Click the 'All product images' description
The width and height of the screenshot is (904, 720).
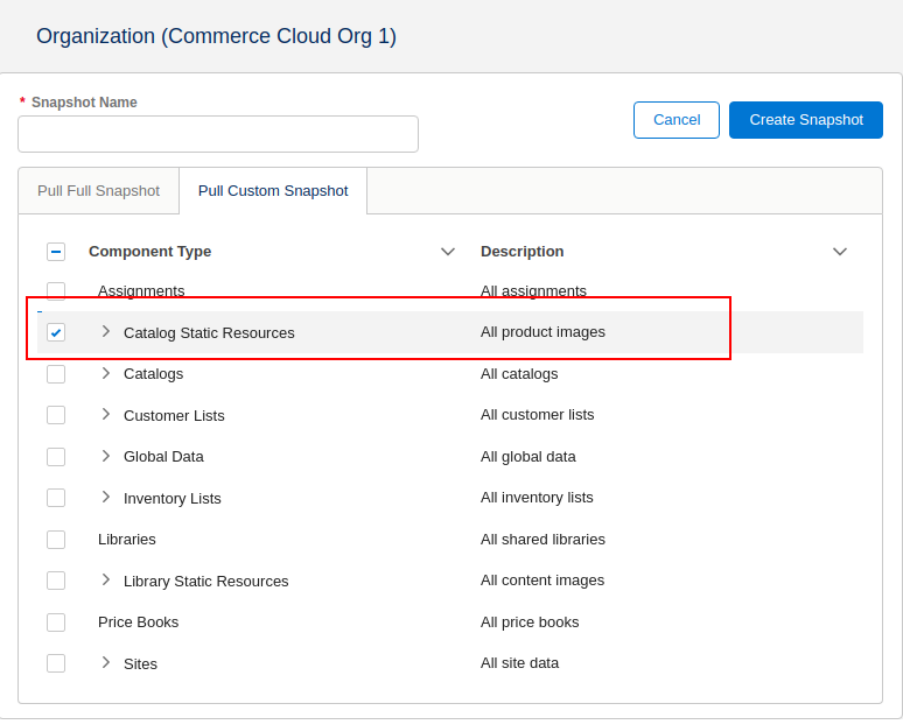click(x=543, y=332)
